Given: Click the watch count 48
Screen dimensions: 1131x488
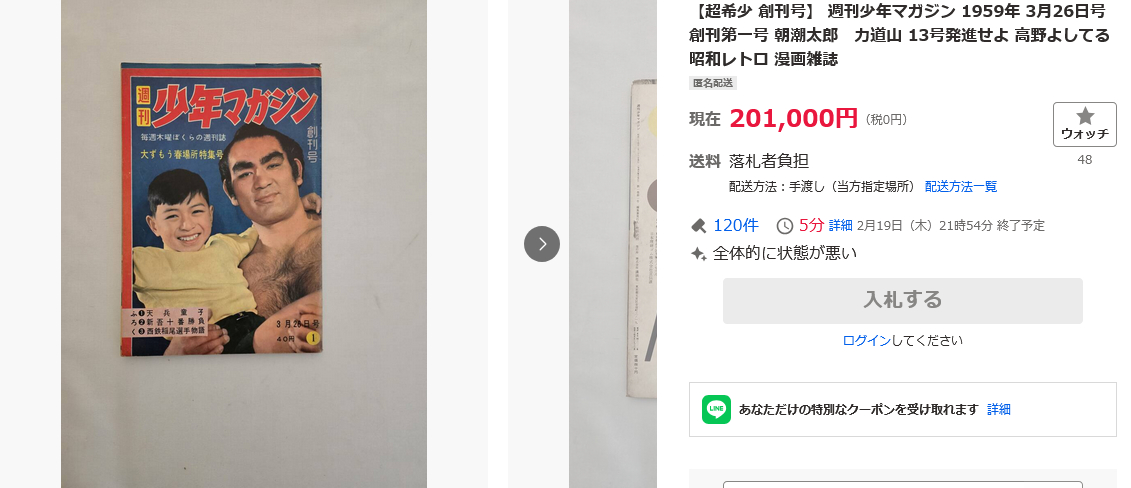Looking at the screenshot, I should point(1084,160).
